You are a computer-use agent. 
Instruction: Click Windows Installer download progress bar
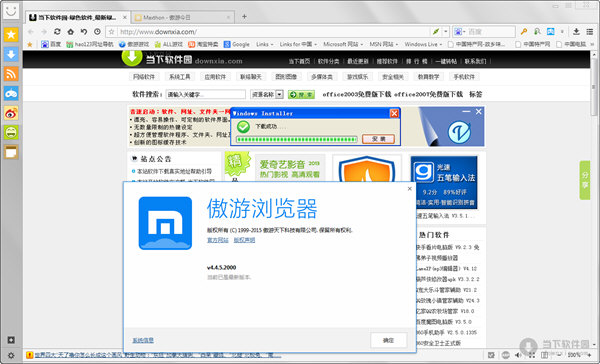click(x=297, y=139)
